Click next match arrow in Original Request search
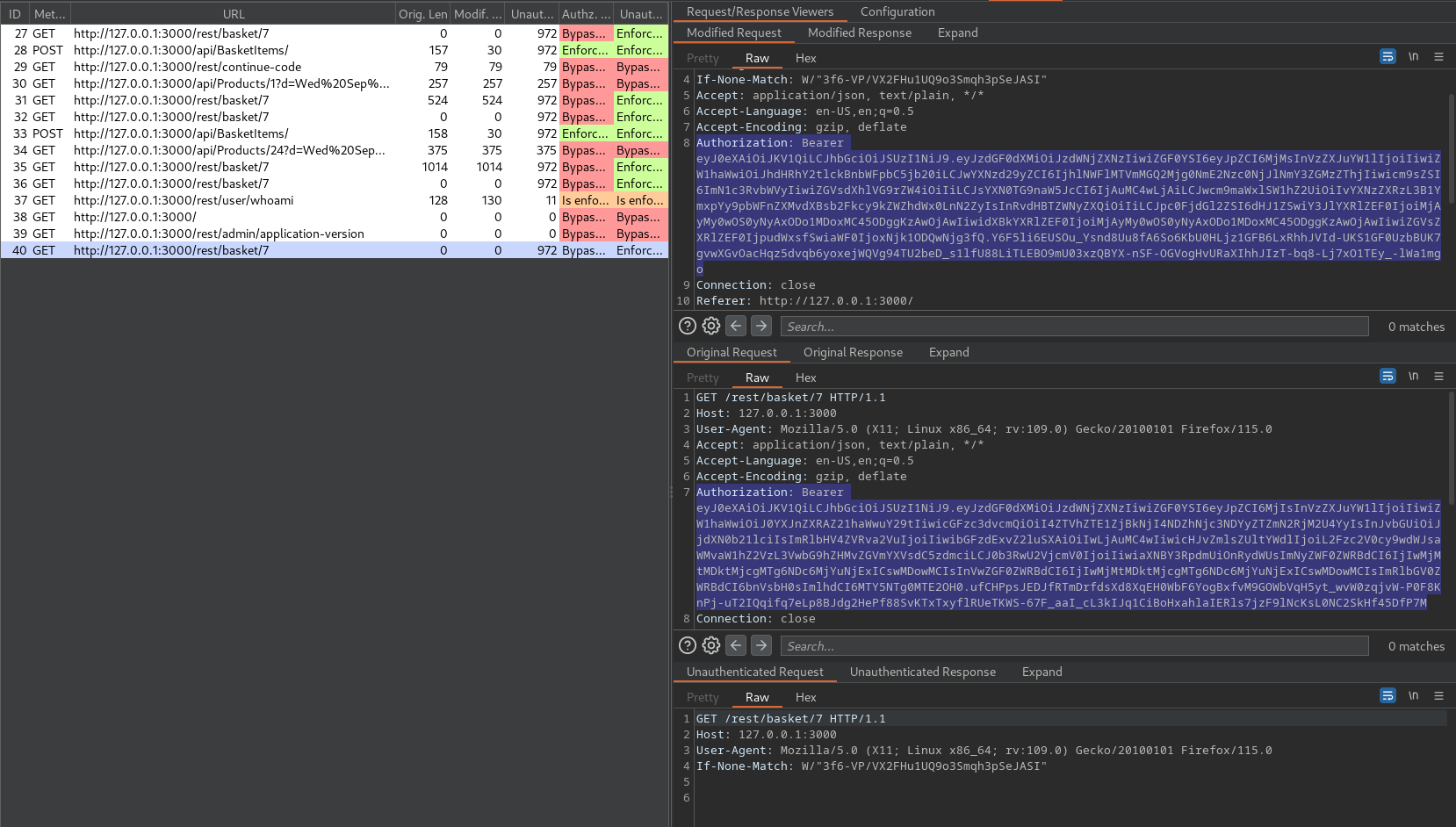 [x=761, y=646]
